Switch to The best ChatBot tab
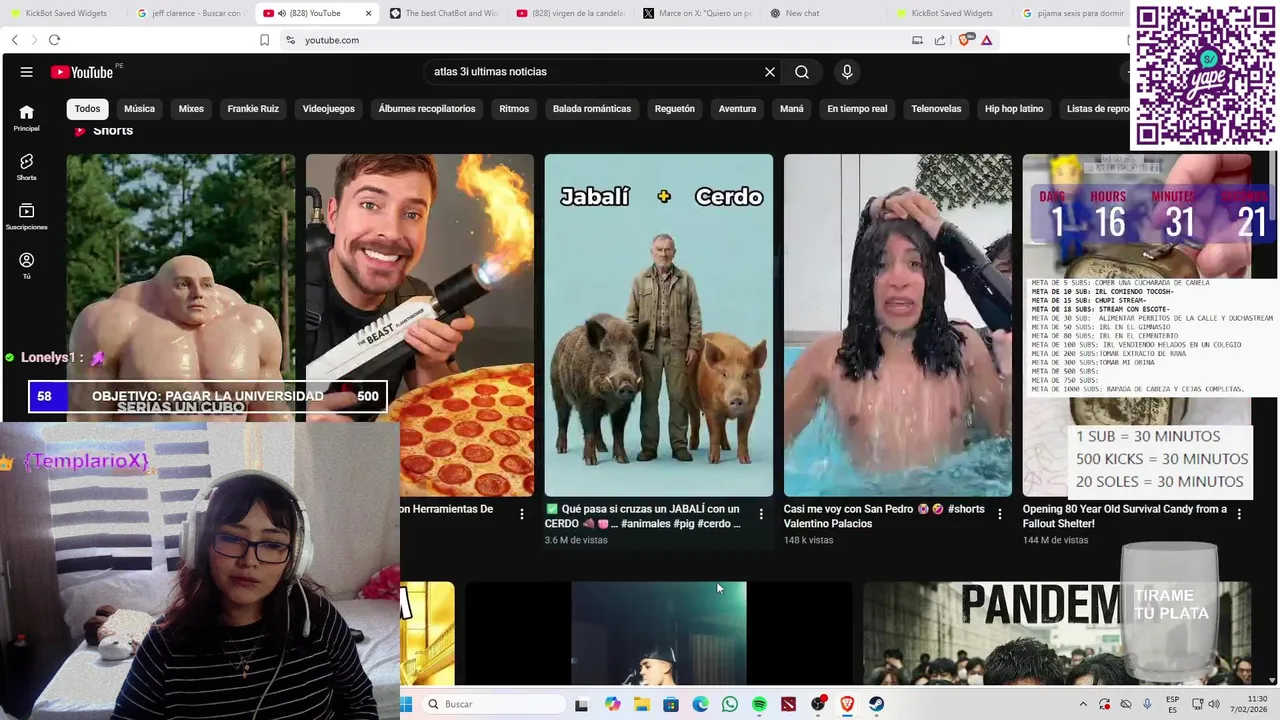The image size is (1280, 720). coord(443,13)
